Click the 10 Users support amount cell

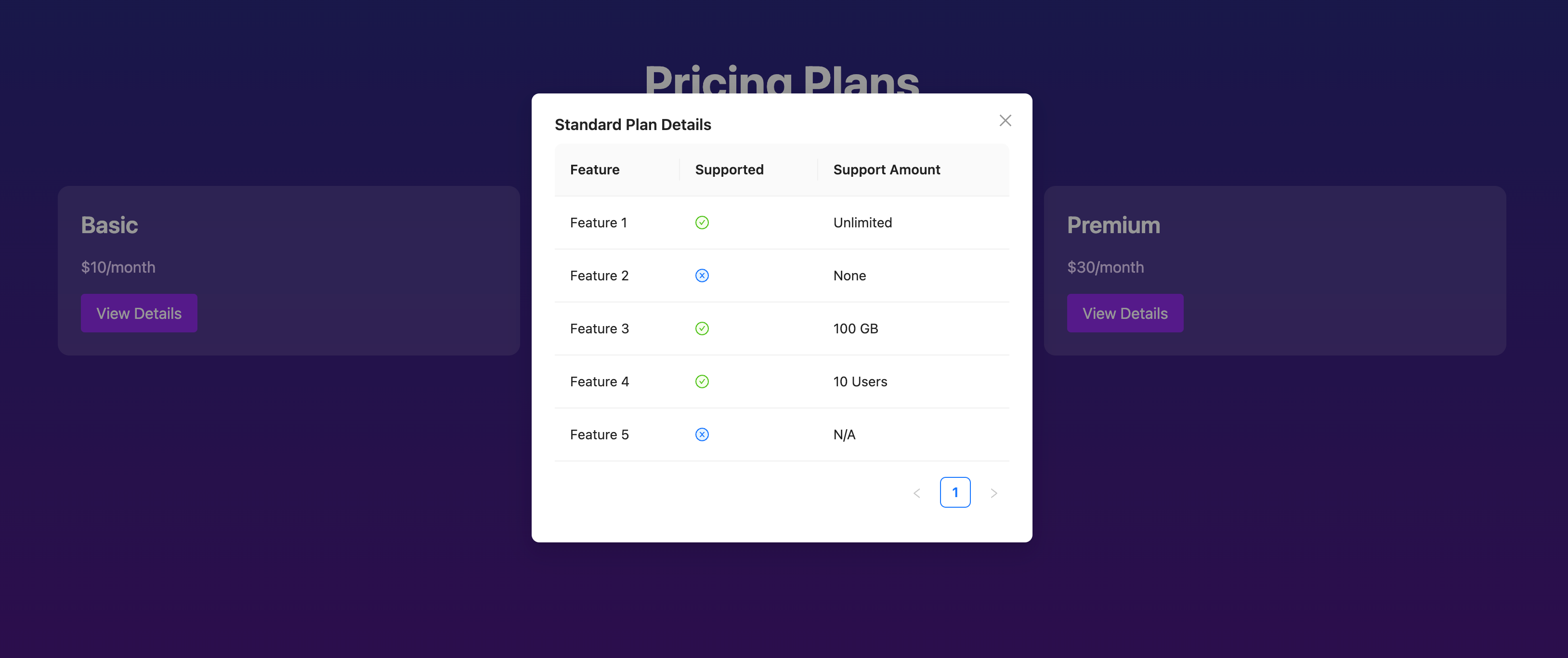click(x=860, y=382)
